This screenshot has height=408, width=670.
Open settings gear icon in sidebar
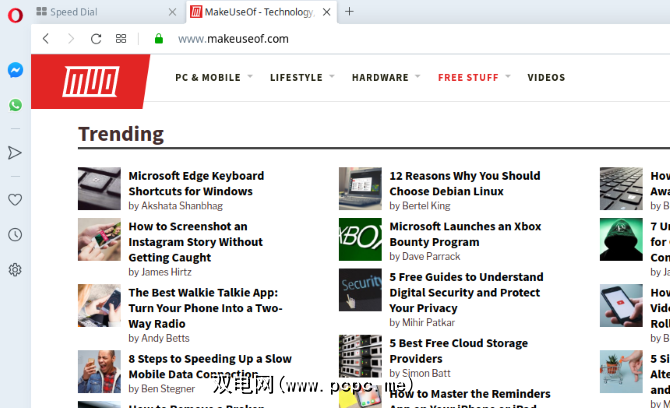(15, 270)
